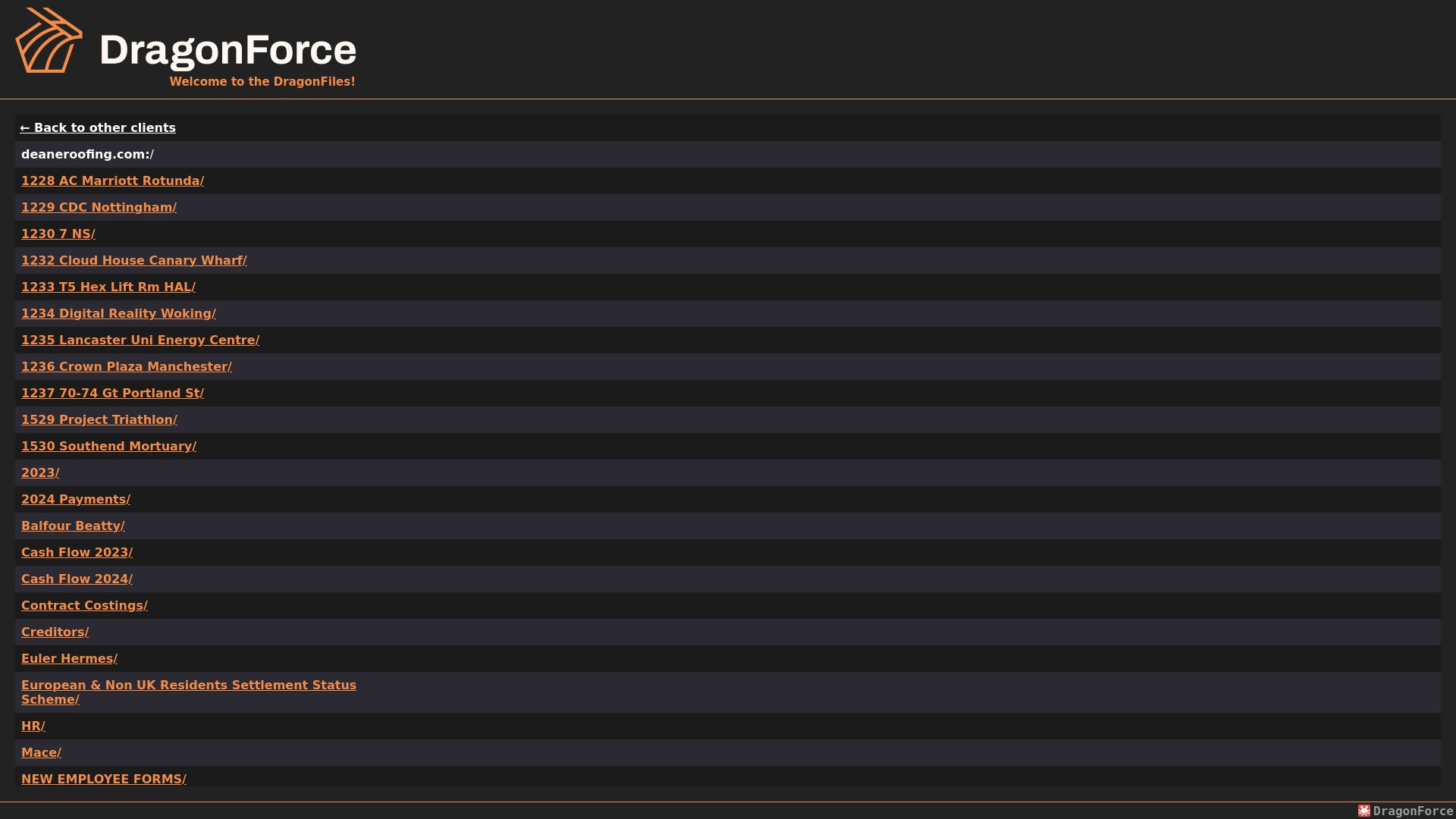
Task: Open the 2024 Payments folder
Action: pyautogui.click(x=76, y=499)
